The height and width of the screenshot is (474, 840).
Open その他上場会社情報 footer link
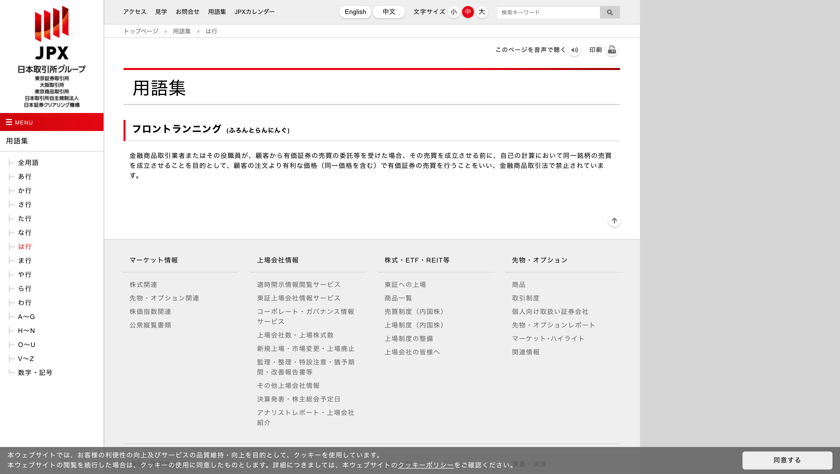pyautogui.click(x=288, y=385)
